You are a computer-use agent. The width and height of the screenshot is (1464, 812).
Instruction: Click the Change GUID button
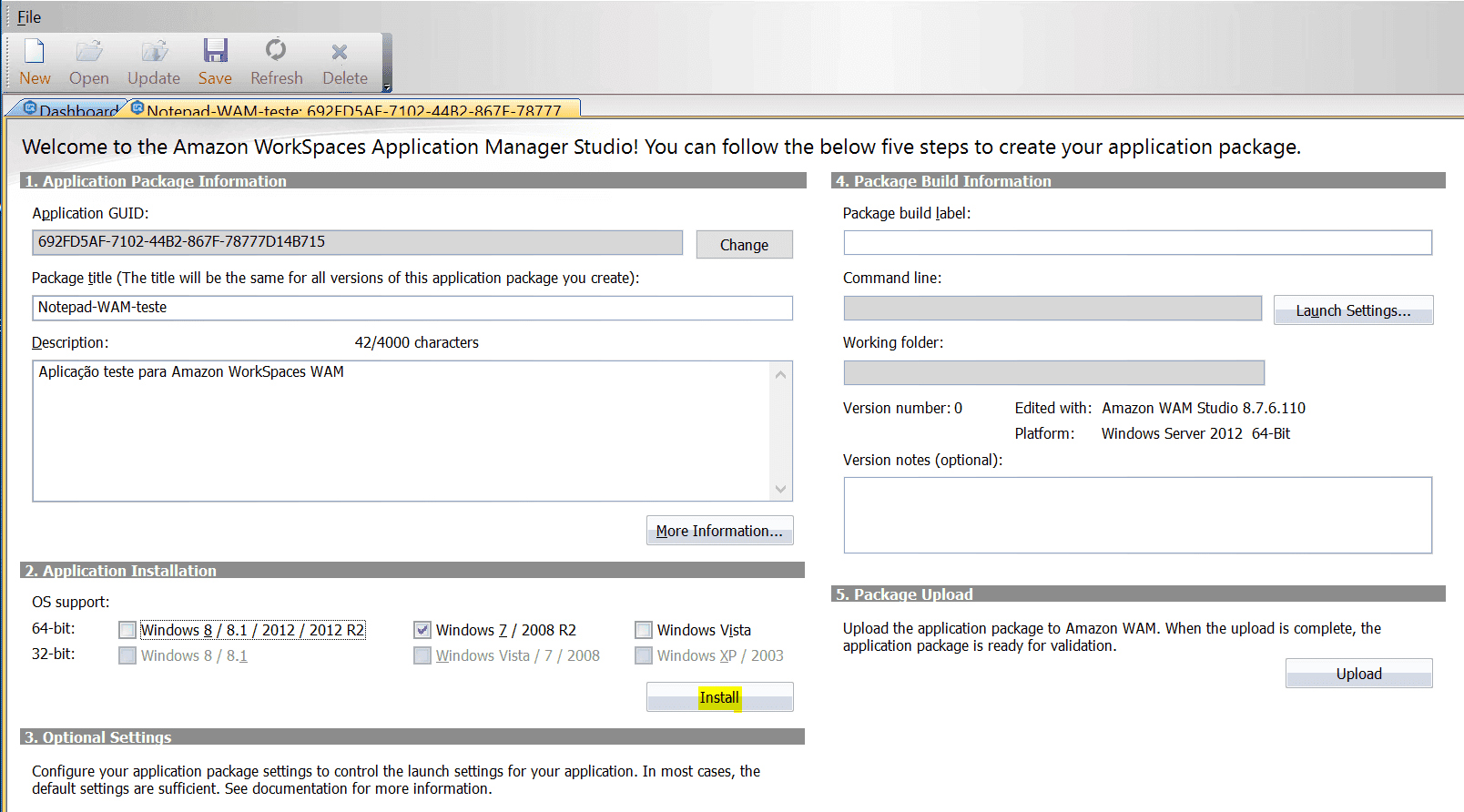pos(744,245)
